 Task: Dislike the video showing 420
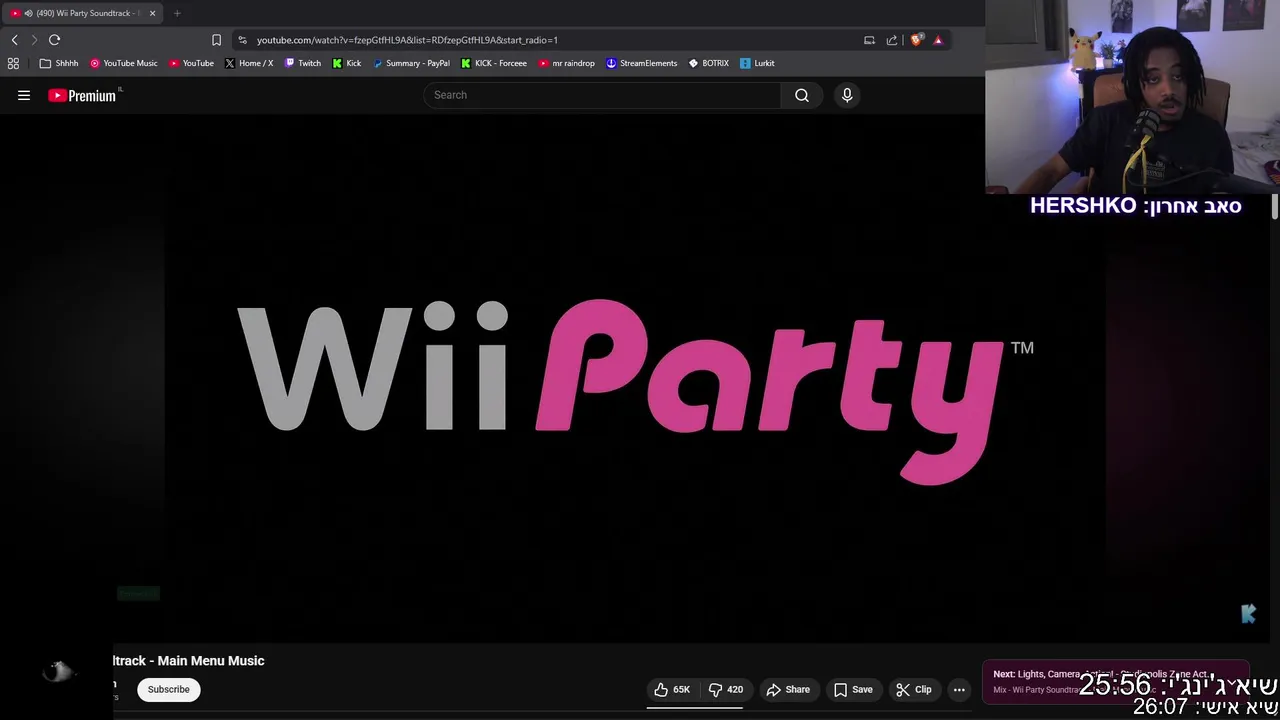click(726, 689)
